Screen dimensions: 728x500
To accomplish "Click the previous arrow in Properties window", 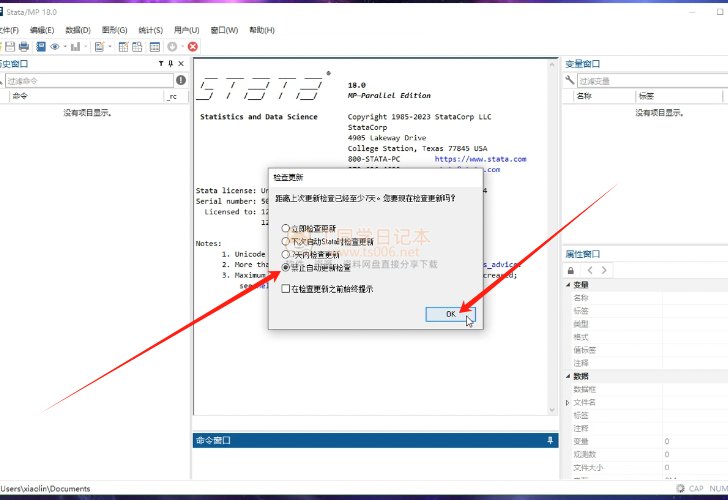I will [x=590, y=270].
